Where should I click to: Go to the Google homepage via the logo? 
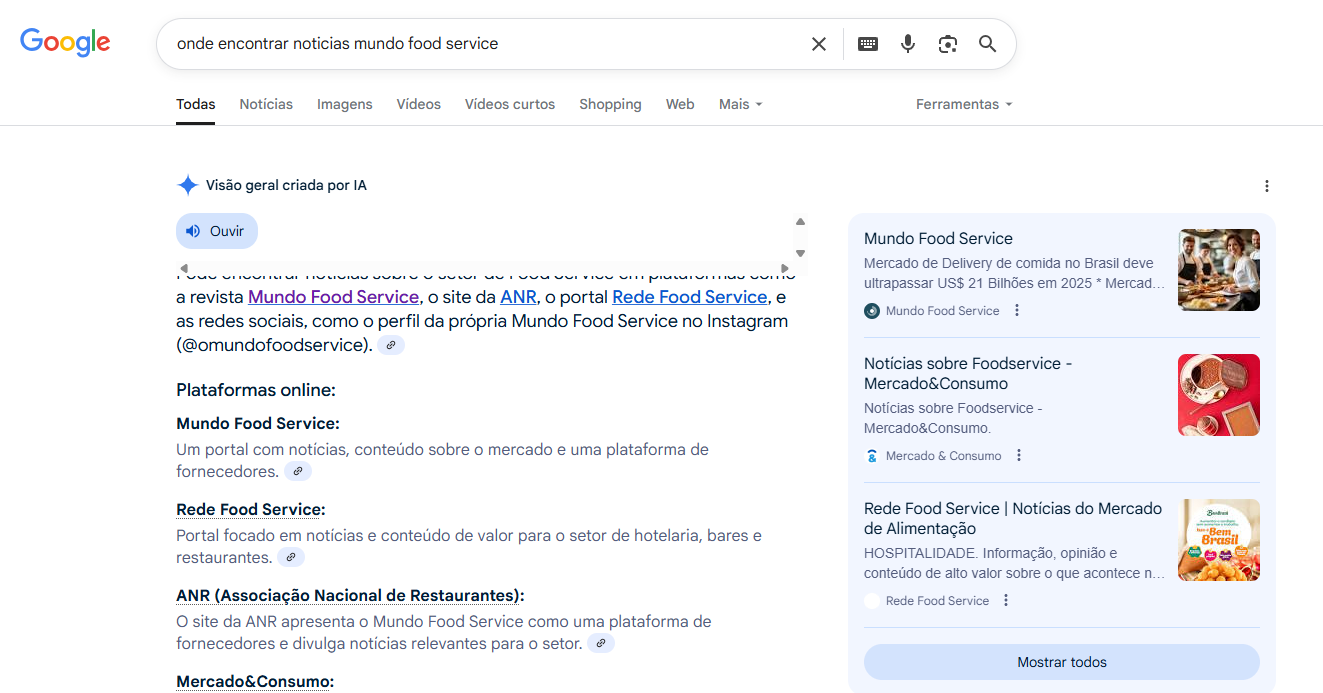pos(65,42)
